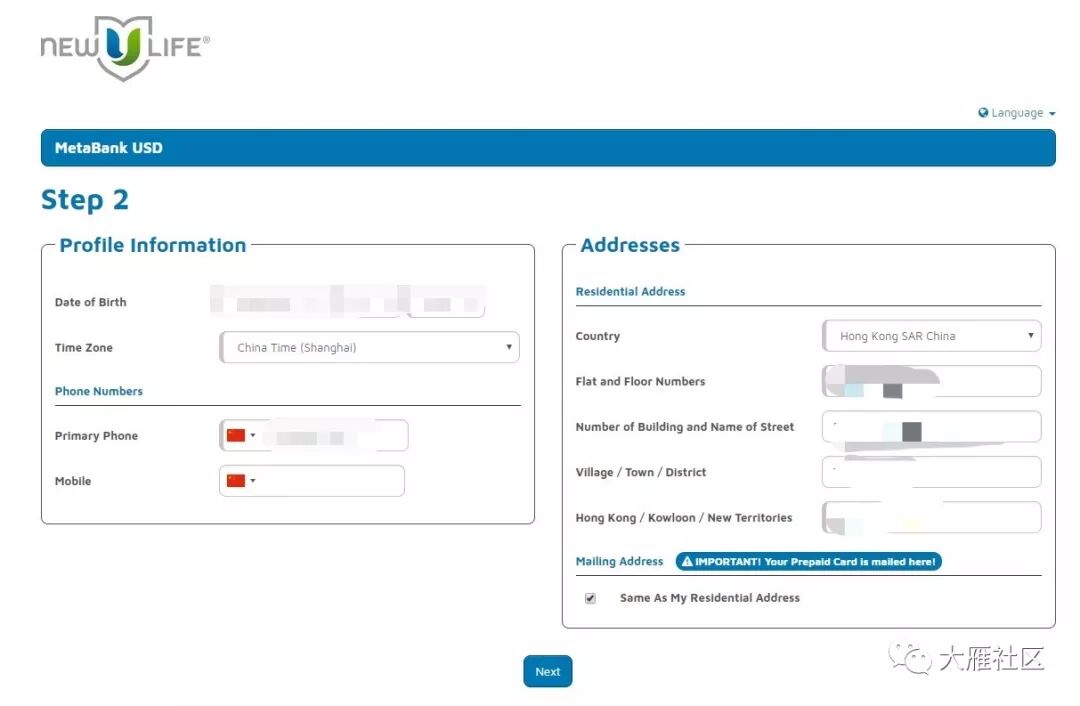Click the 'Mailing Address' subheading
1080x706 pixels.
(x=619, y=561)
